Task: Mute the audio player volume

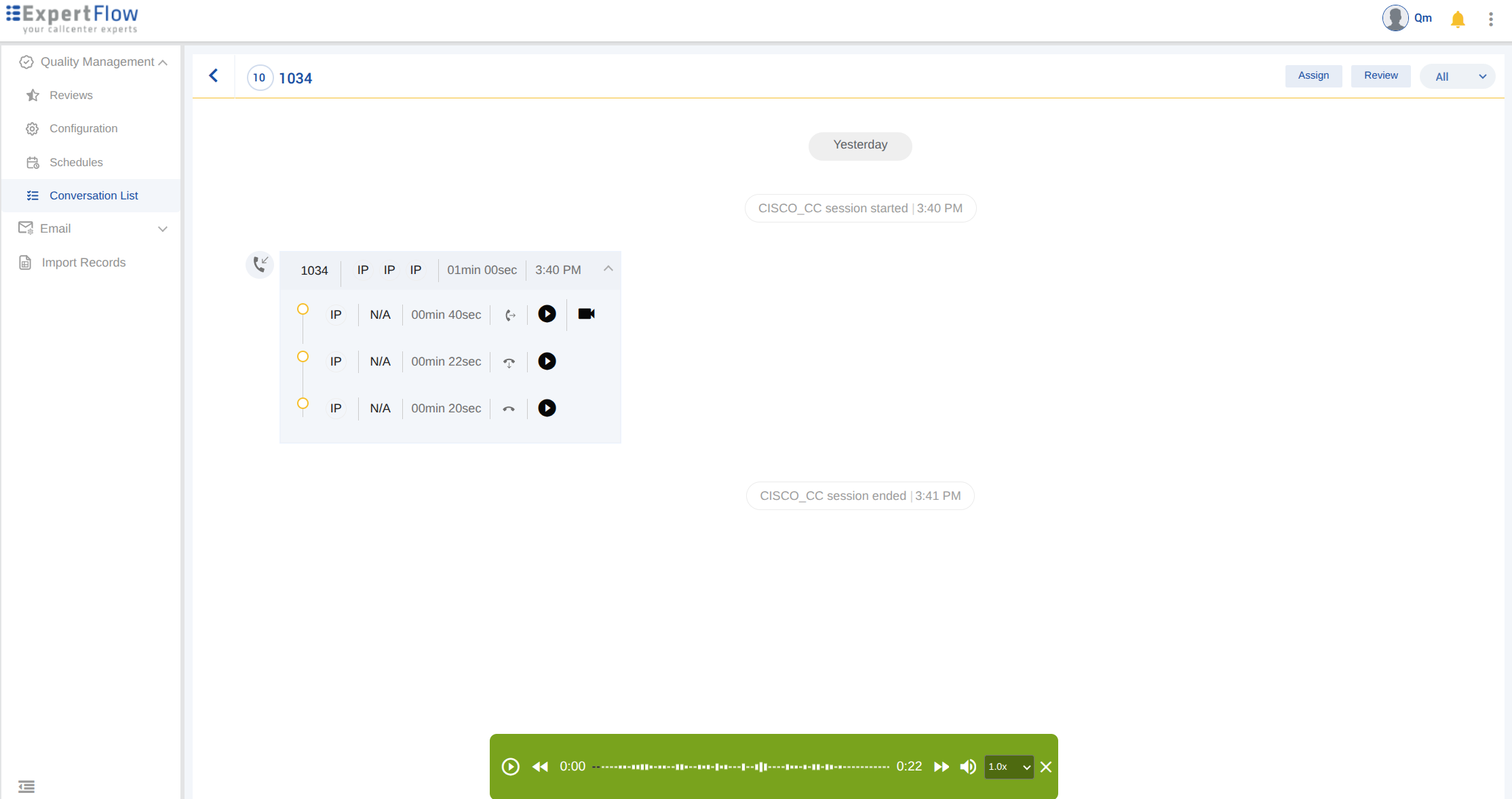Action: point(968,766)
